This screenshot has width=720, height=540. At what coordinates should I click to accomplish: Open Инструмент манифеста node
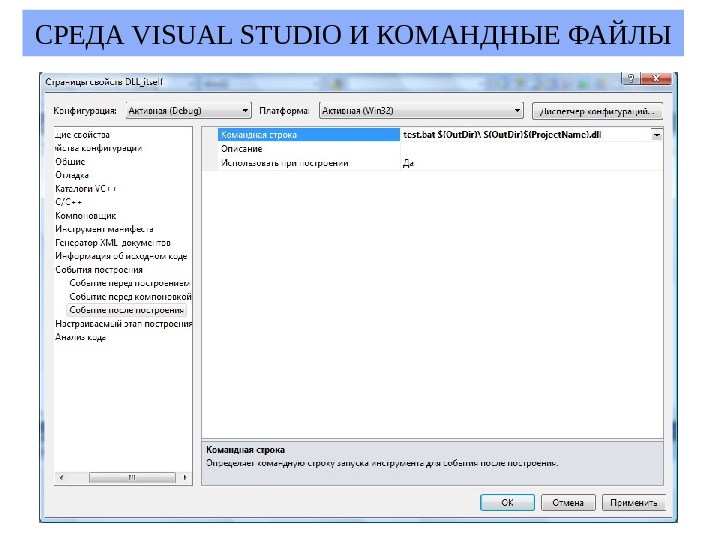(104, 229)
